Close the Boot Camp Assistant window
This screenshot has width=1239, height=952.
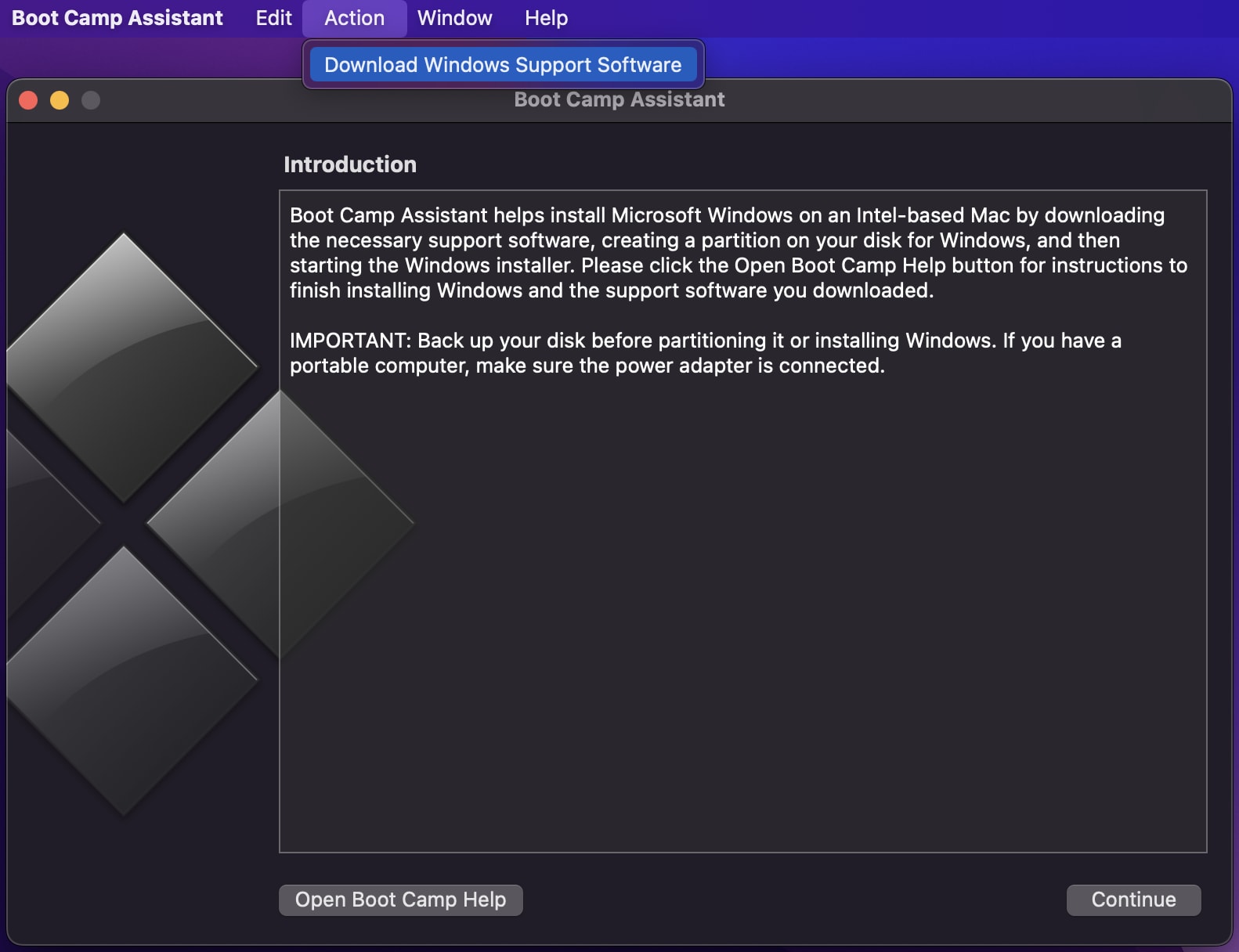[28, 100]
